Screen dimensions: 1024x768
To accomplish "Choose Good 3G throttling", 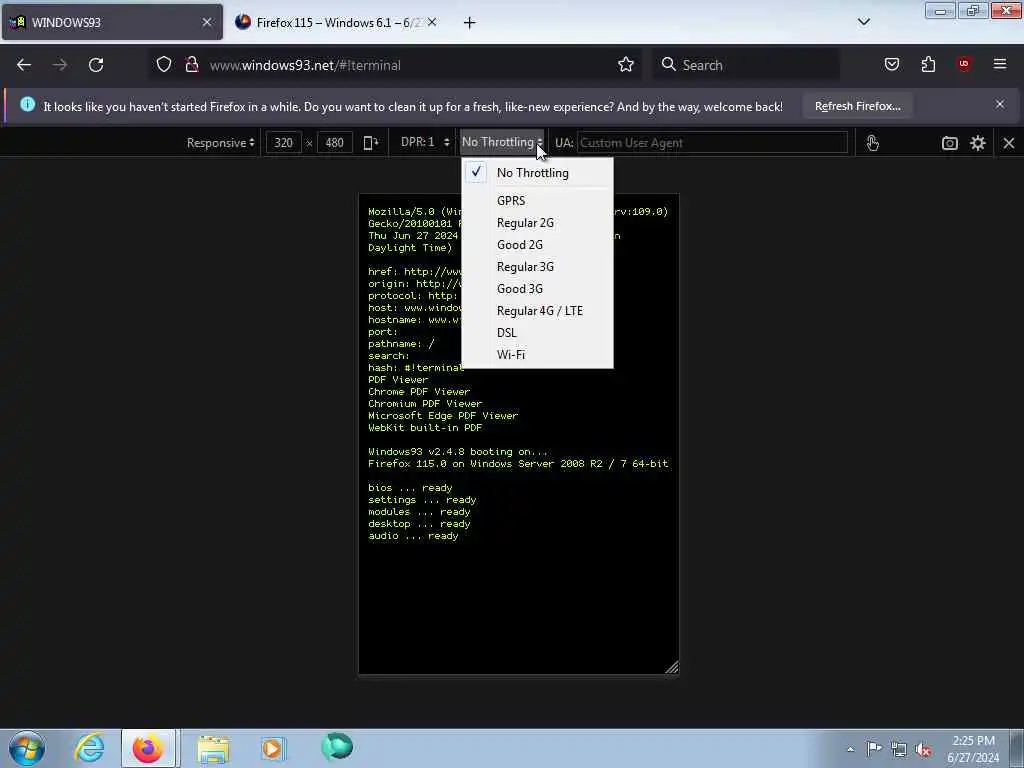I will (x=537, y=289).
